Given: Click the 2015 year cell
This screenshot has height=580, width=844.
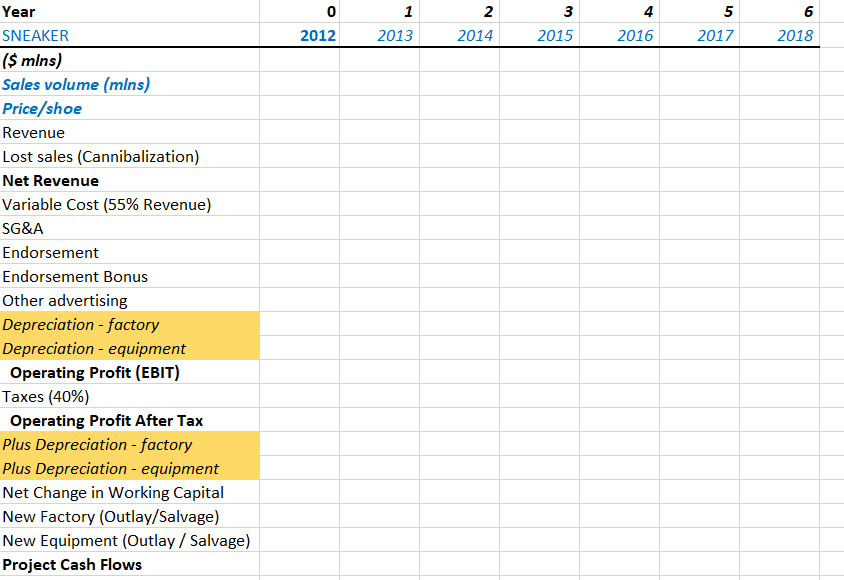Looking at the screenshot, I should pyautogui.click(x=539, y=35).
